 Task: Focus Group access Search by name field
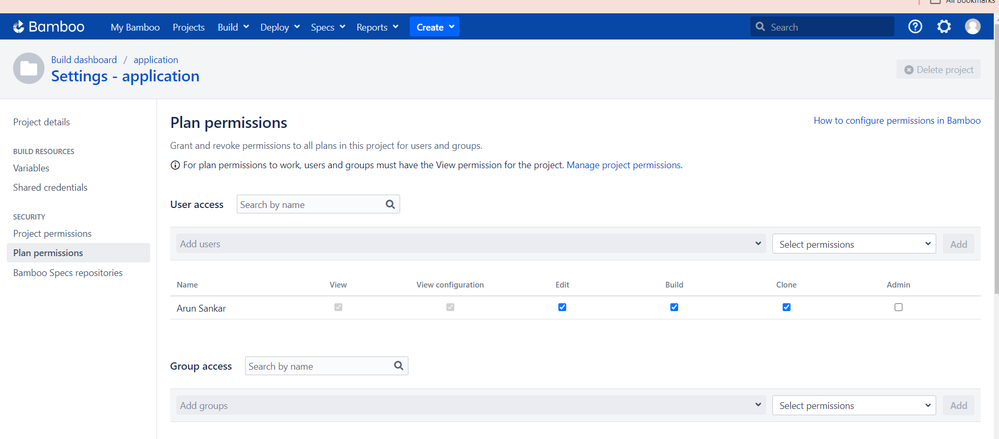326,366
